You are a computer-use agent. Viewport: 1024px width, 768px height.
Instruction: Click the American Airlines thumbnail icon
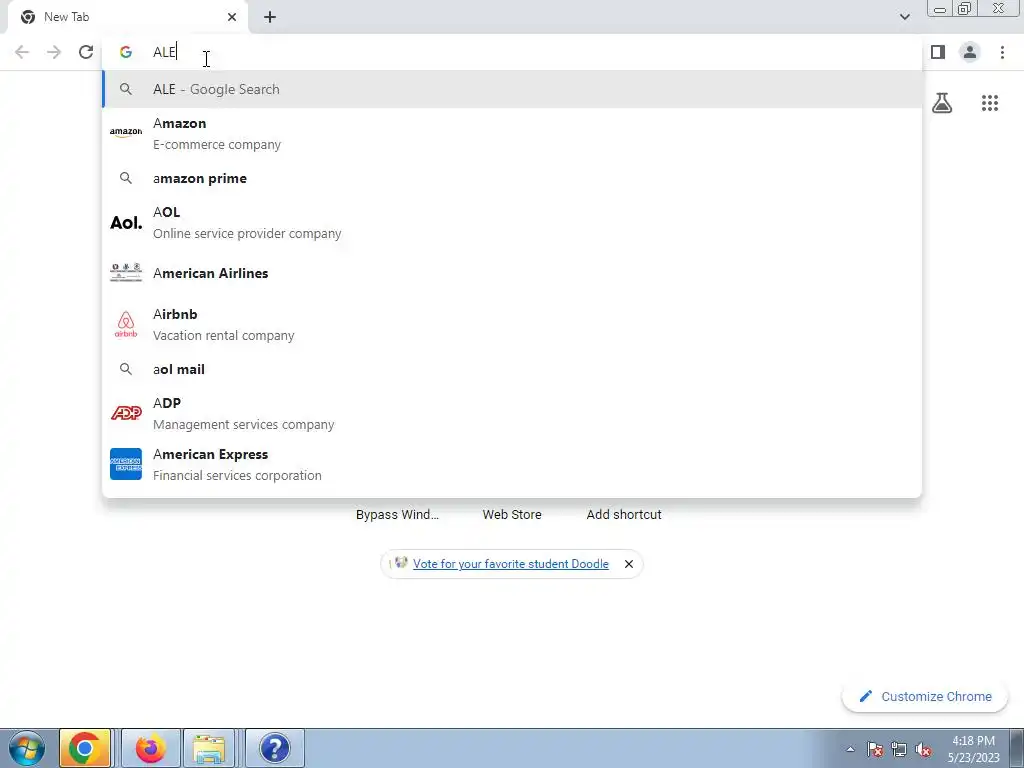(x=126, y=272)
